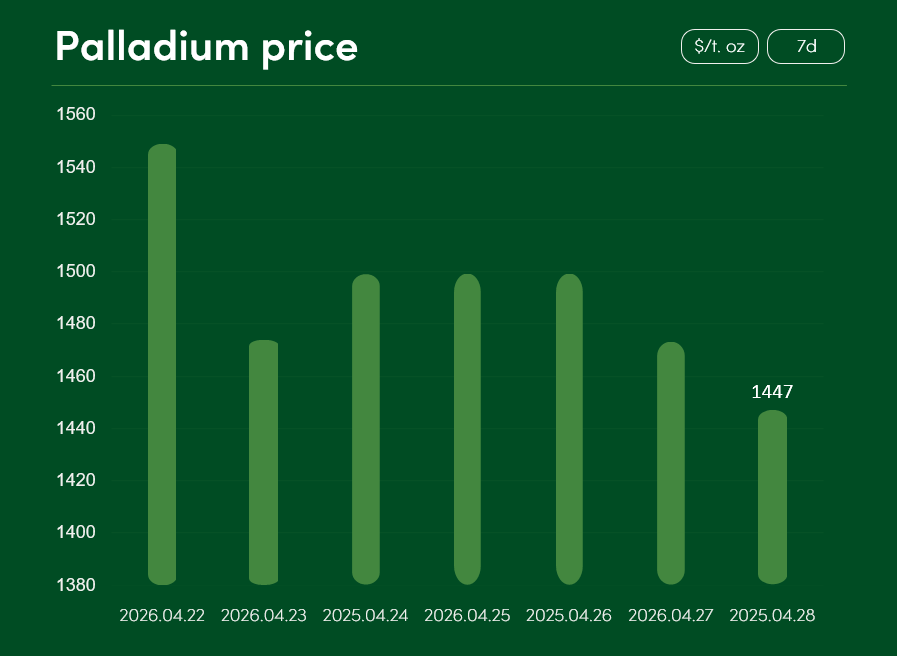Click the 1560 y-axis label

point(74,115)
